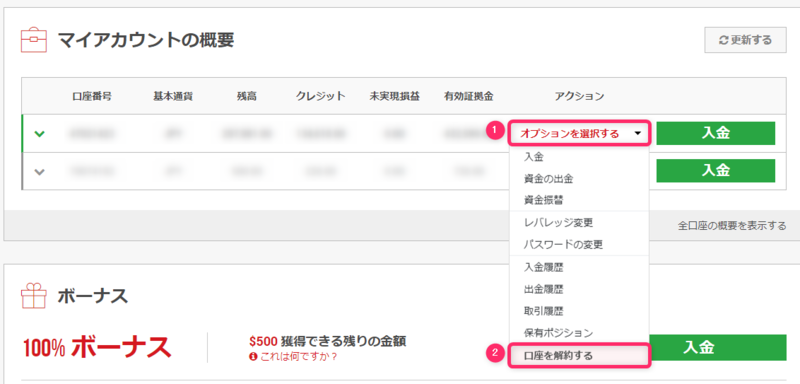Viewport: 800px width, 384px height.
Task: Open 全口座の概要を表示する link
Action: click(732, 225)
